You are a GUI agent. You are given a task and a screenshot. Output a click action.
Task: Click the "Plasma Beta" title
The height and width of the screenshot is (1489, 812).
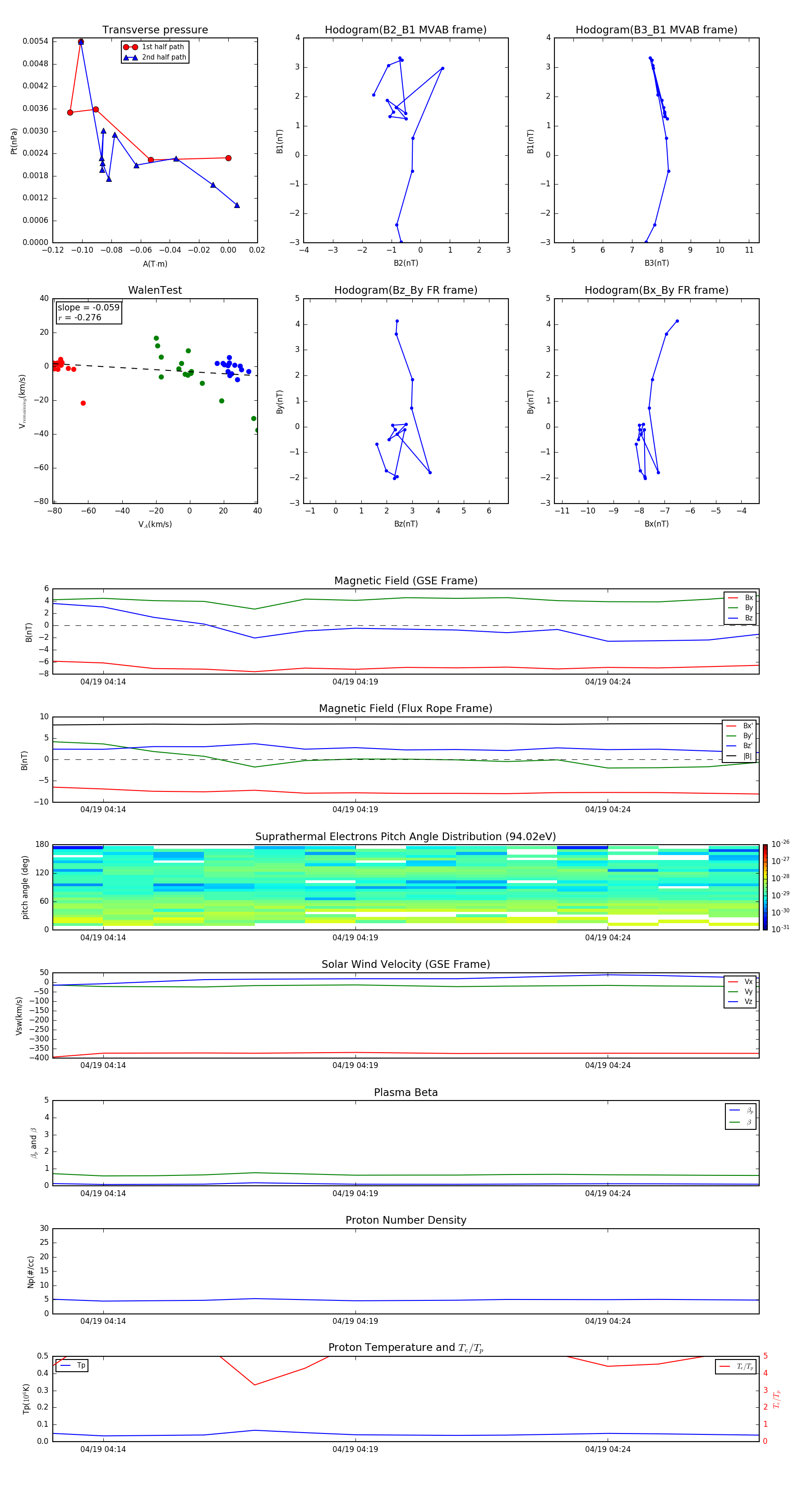(x=406, y=1093)
